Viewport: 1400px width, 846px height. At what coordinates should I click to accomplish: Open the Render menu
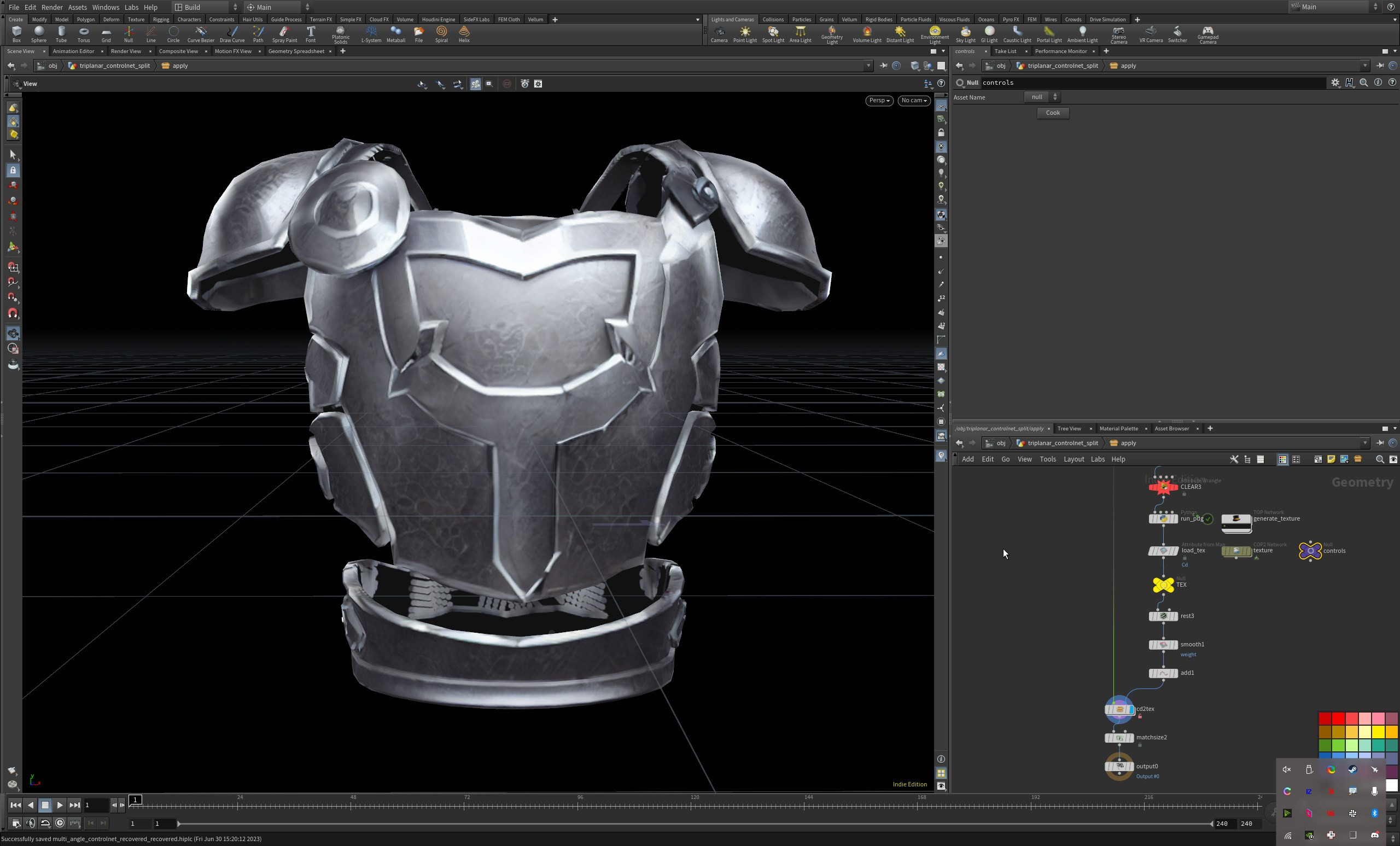(52, 8)
